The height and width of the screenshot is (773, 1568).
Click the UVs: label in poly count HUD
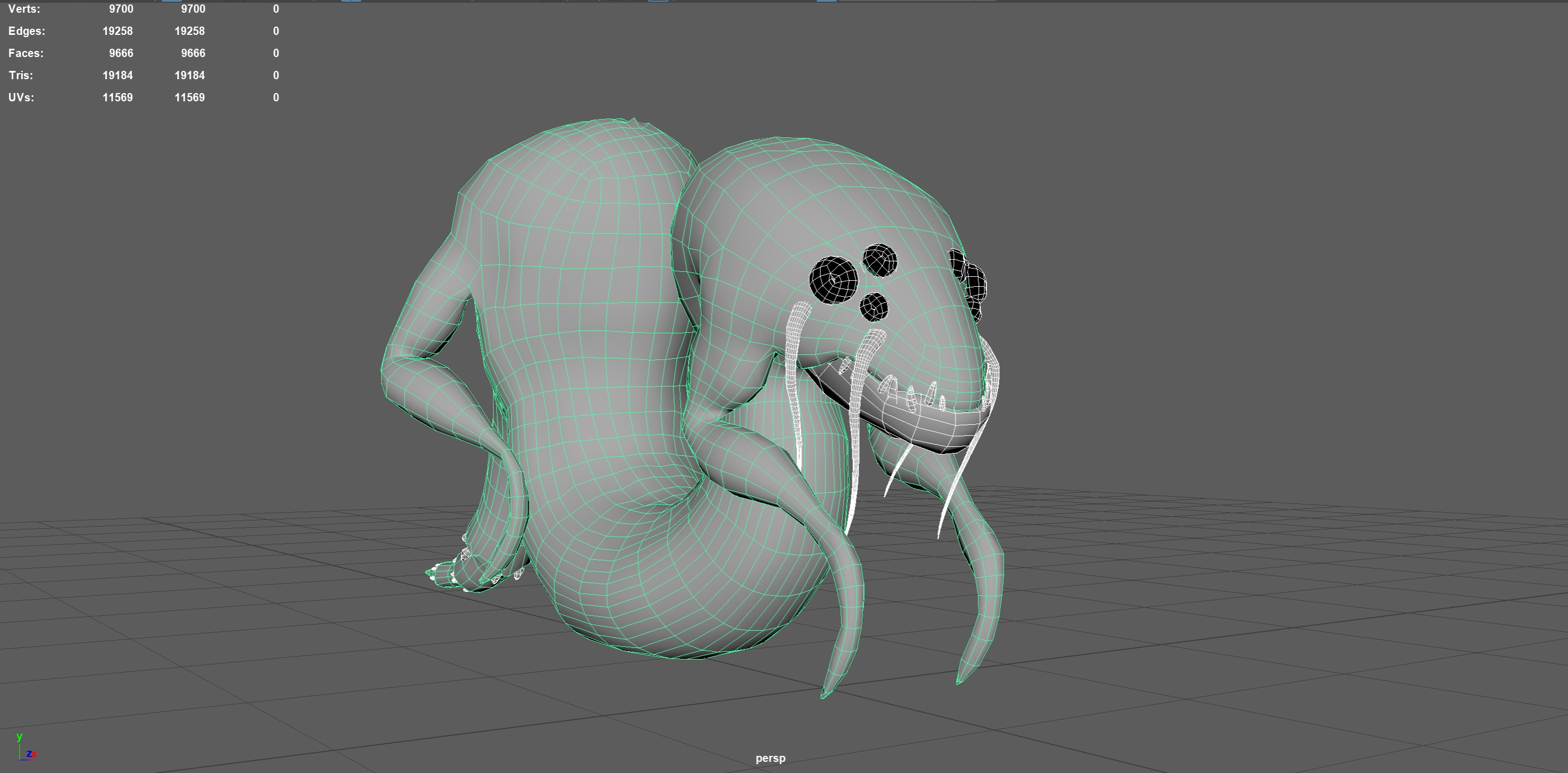coord(21,97)
